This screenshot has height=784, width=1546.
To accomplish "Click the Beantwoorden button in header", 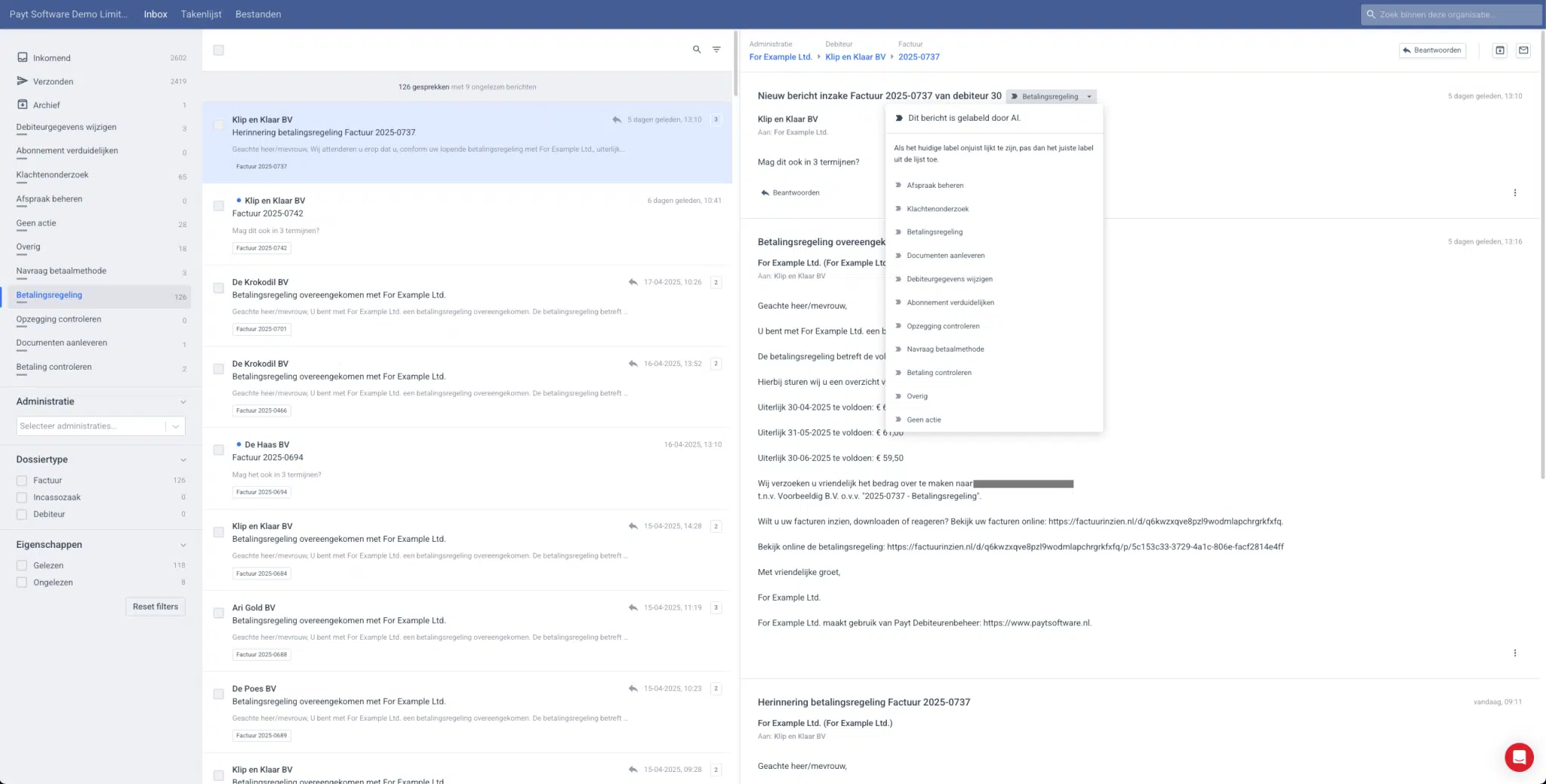I will coord(1432,51).
